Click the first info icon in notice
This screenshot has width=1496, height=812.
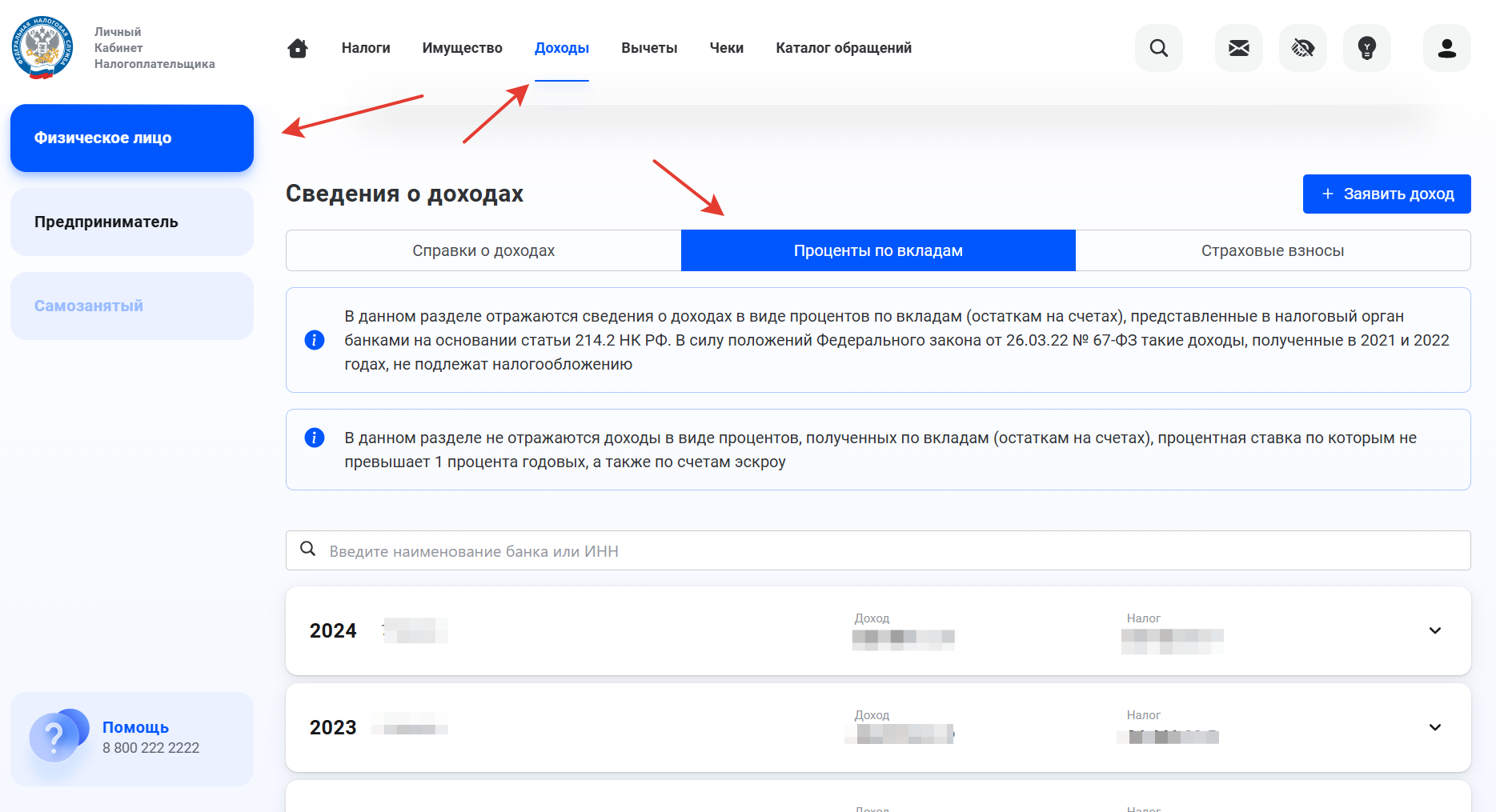[315, 340]
